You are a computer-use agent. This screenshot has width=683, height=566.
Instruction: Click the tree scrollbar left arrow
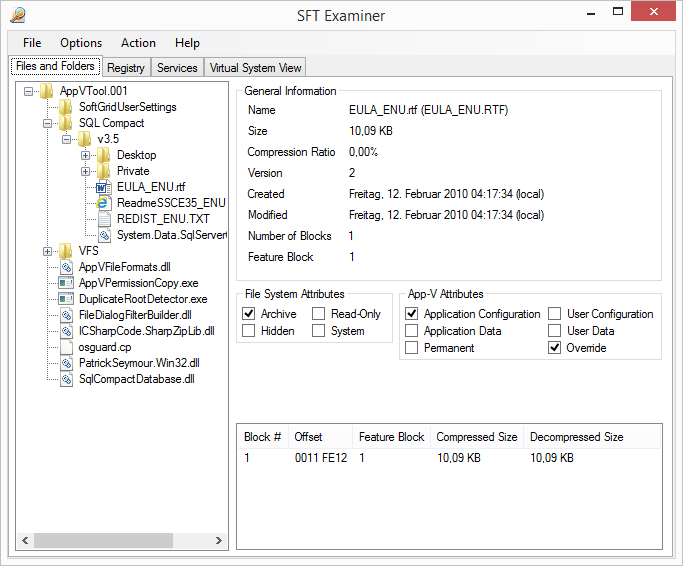25,541
